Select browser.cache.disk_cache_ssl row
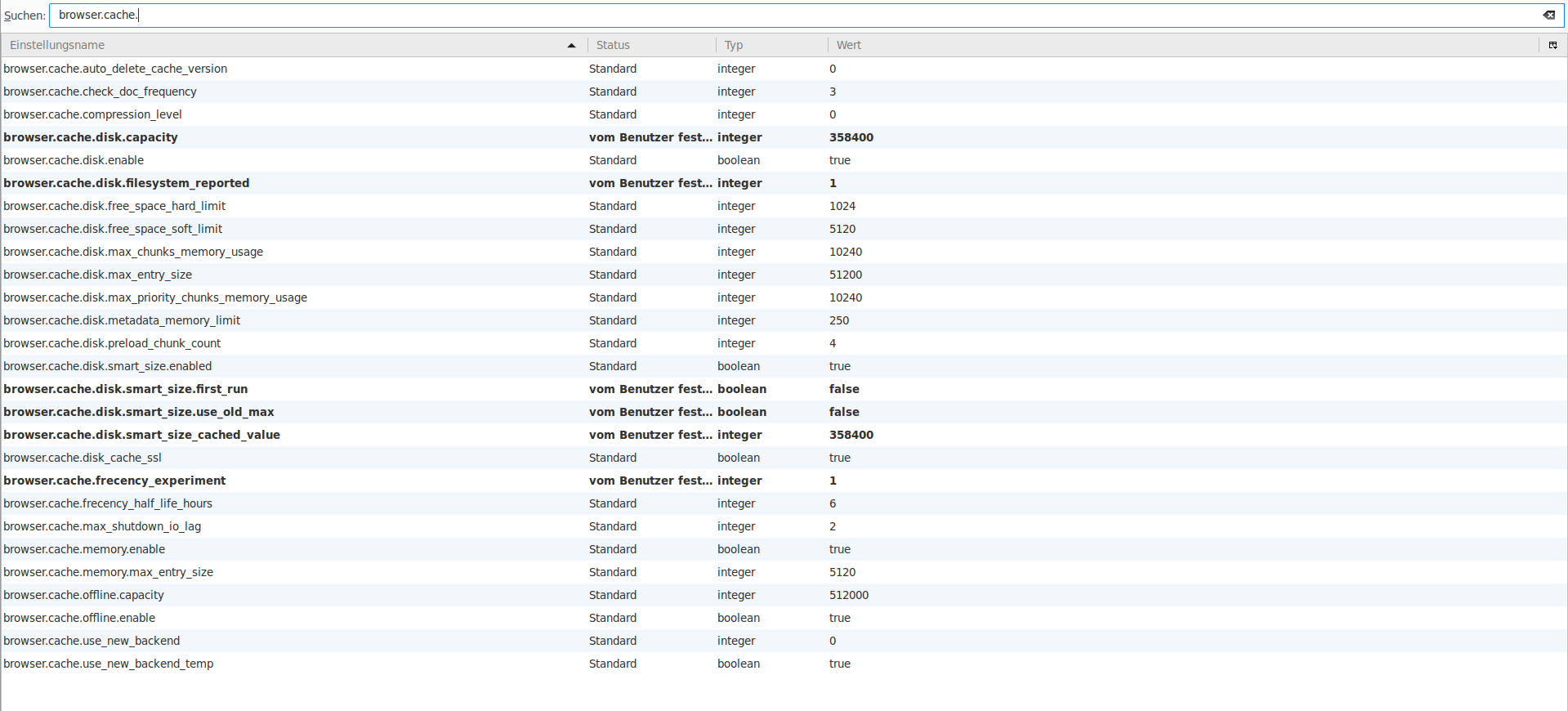Image resolution: width=1568 pixels, height=711 pixels. 784,458
